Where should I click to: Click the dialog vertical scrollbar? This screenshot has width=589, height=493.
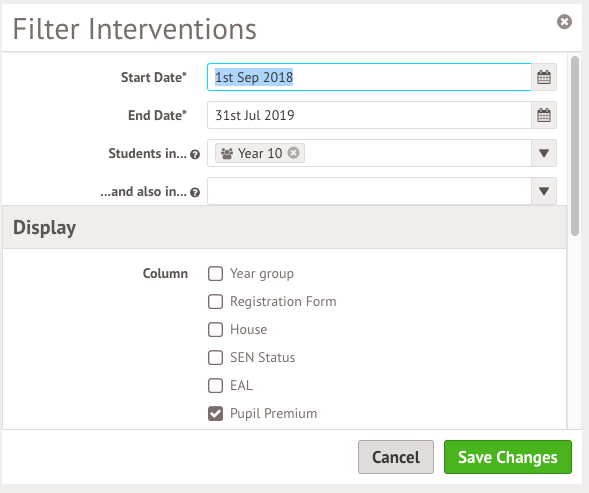[575, 146]
